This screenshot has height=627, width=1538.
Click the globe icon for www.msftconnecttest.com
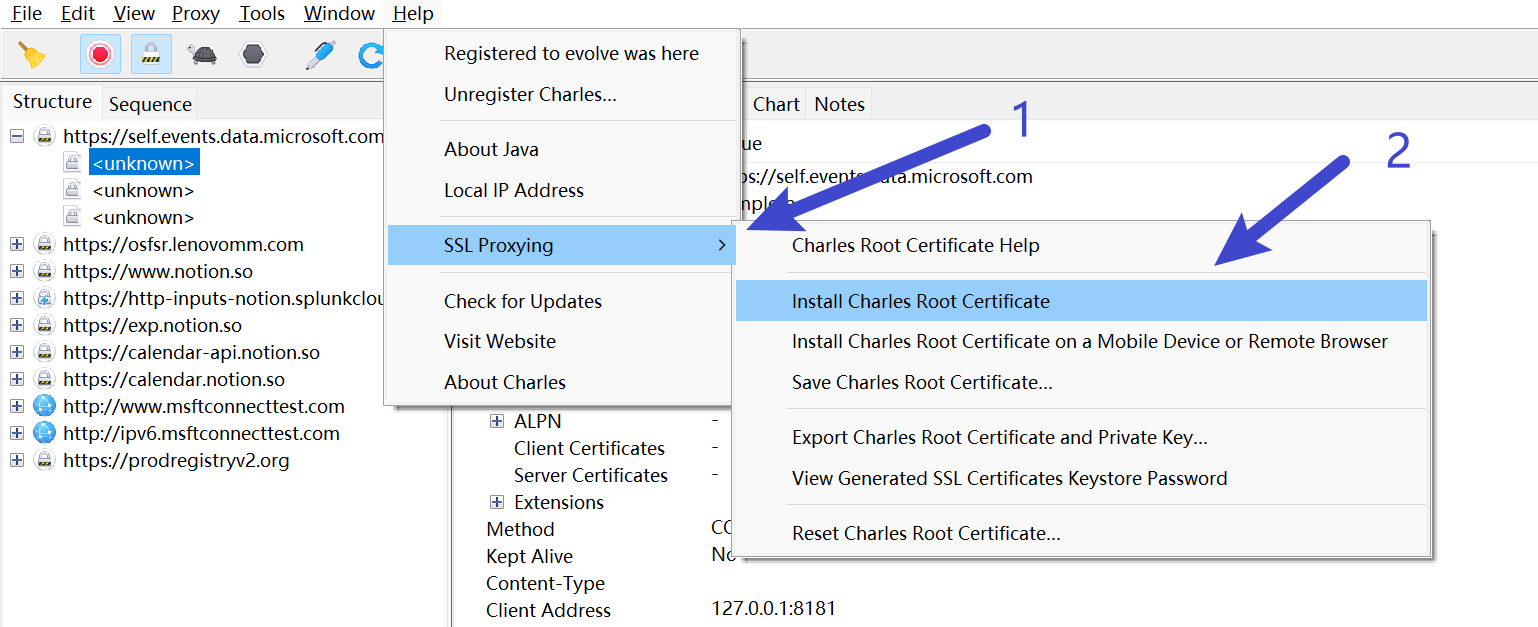pyautogui.click(x=44, y=406)
